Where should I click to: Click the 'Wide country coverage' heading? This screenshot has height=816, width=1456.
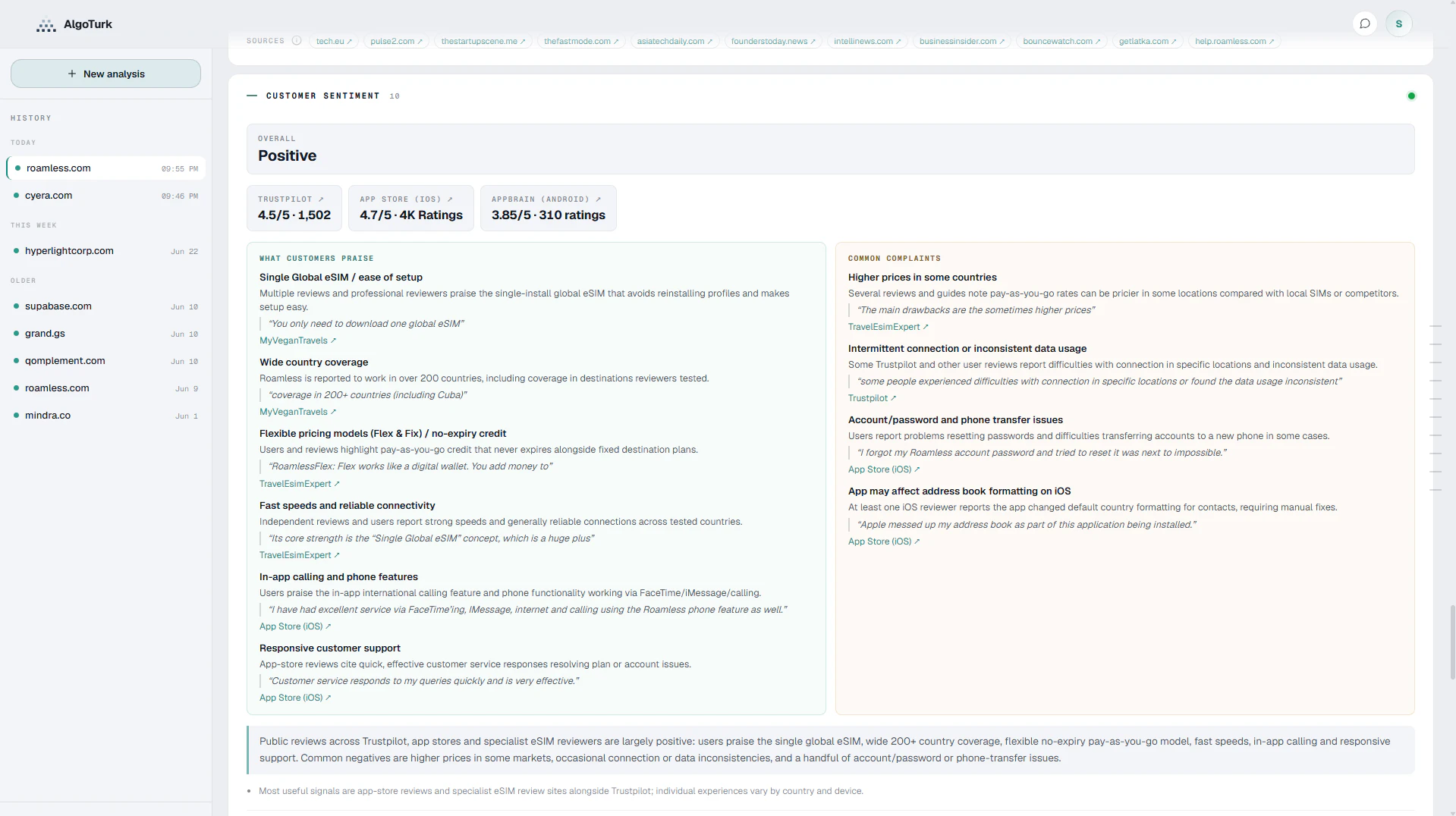[x=313, y=362]
